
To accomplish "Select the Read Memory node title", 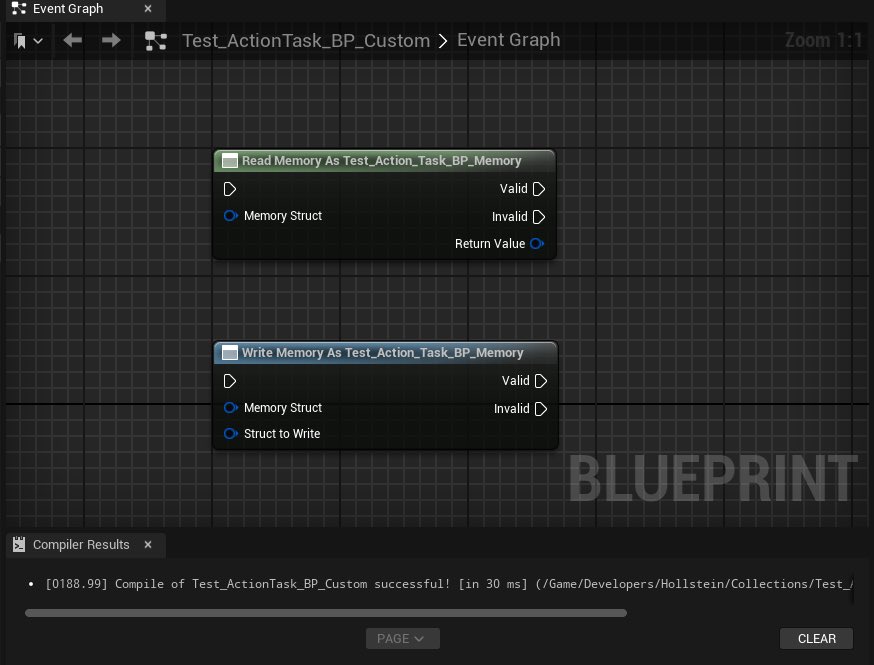I will [x=381, y=161].
